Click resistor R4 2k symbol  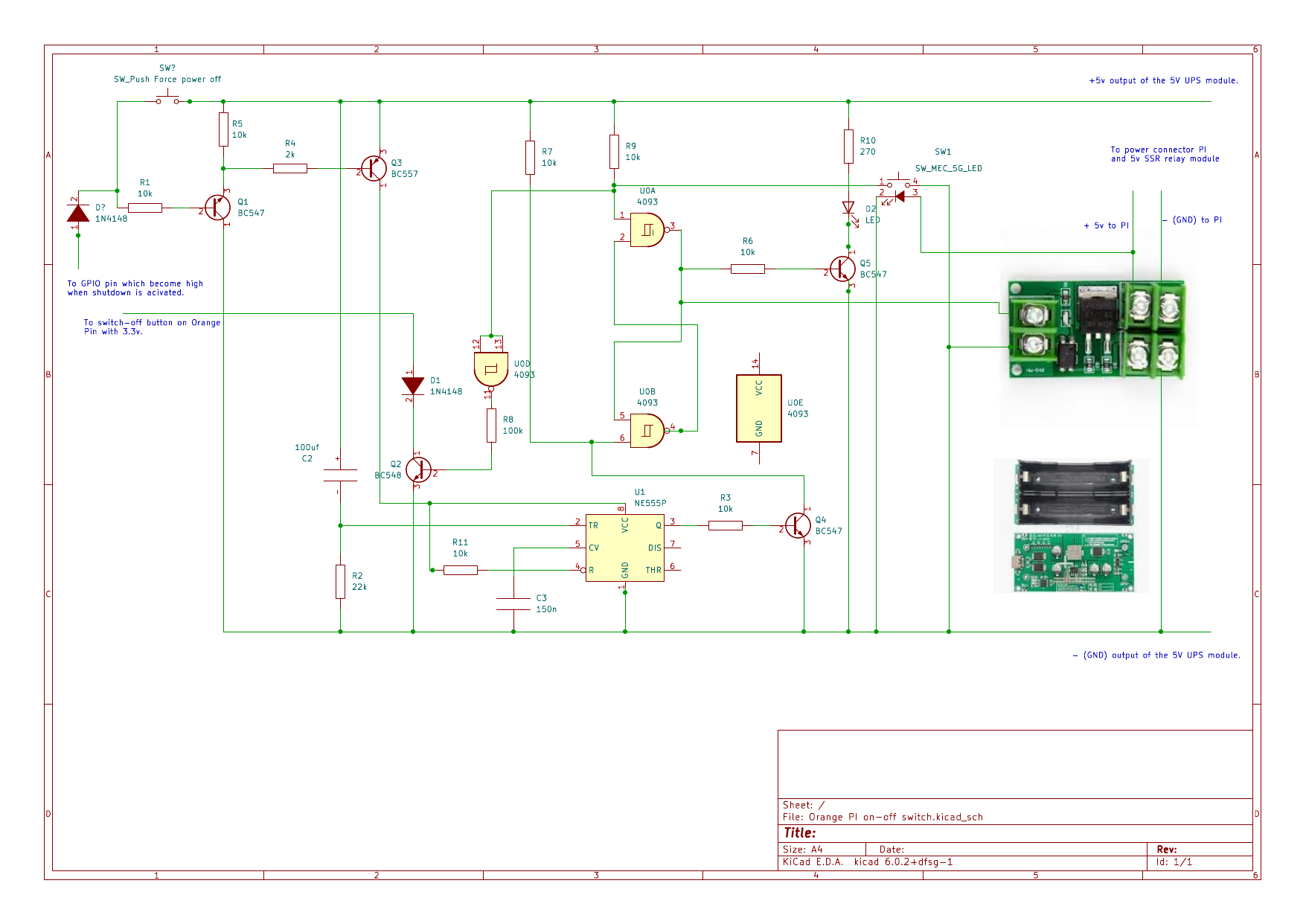(290, 169)
